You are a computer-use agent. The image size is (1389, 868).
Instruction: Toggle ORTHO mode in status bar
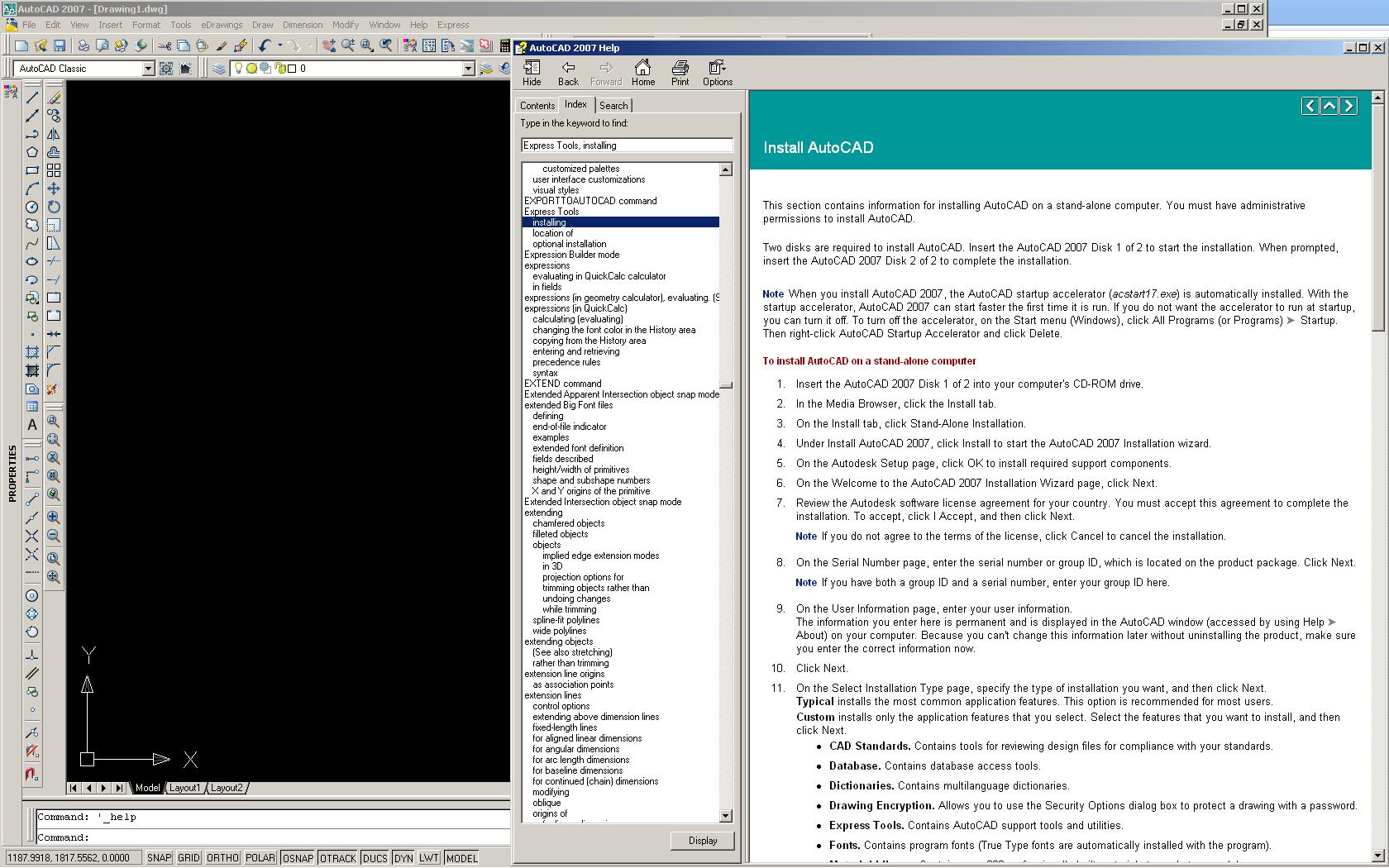click(222, 858)
